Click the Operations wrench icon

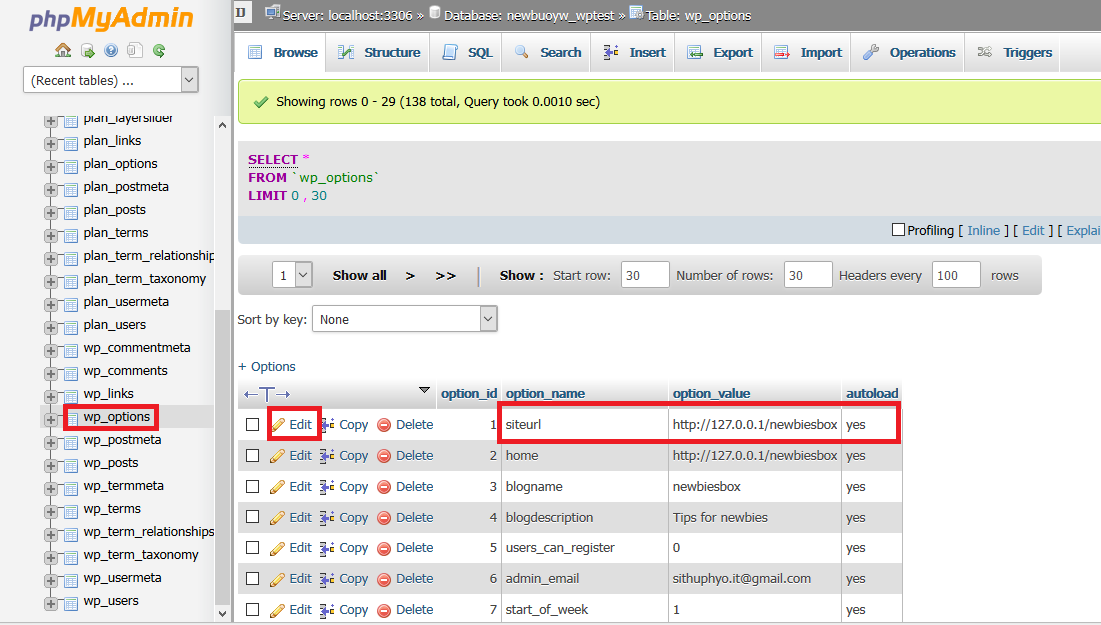[871, 52]
